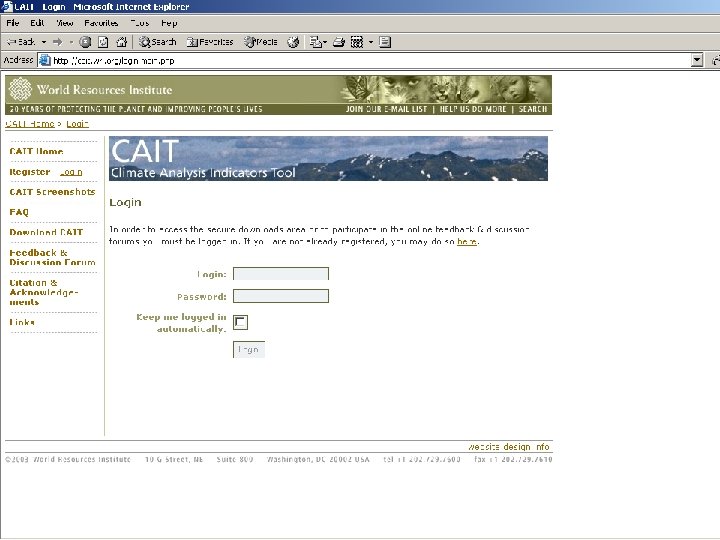Click HELP US DO MORE link

(x=473, y=109)
